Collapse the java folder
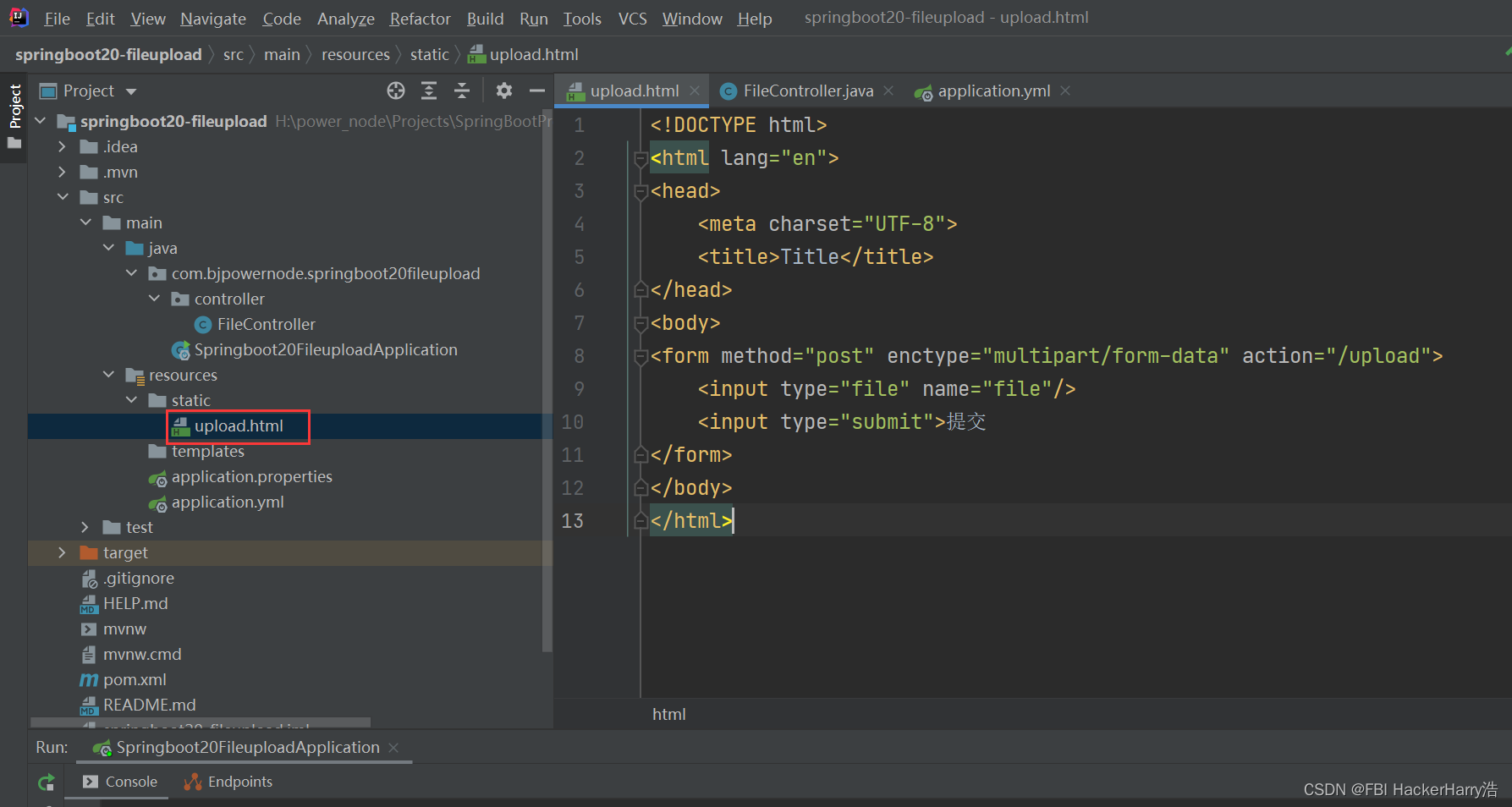Screen dimensions: 1512x807 (x=108, y=248)
